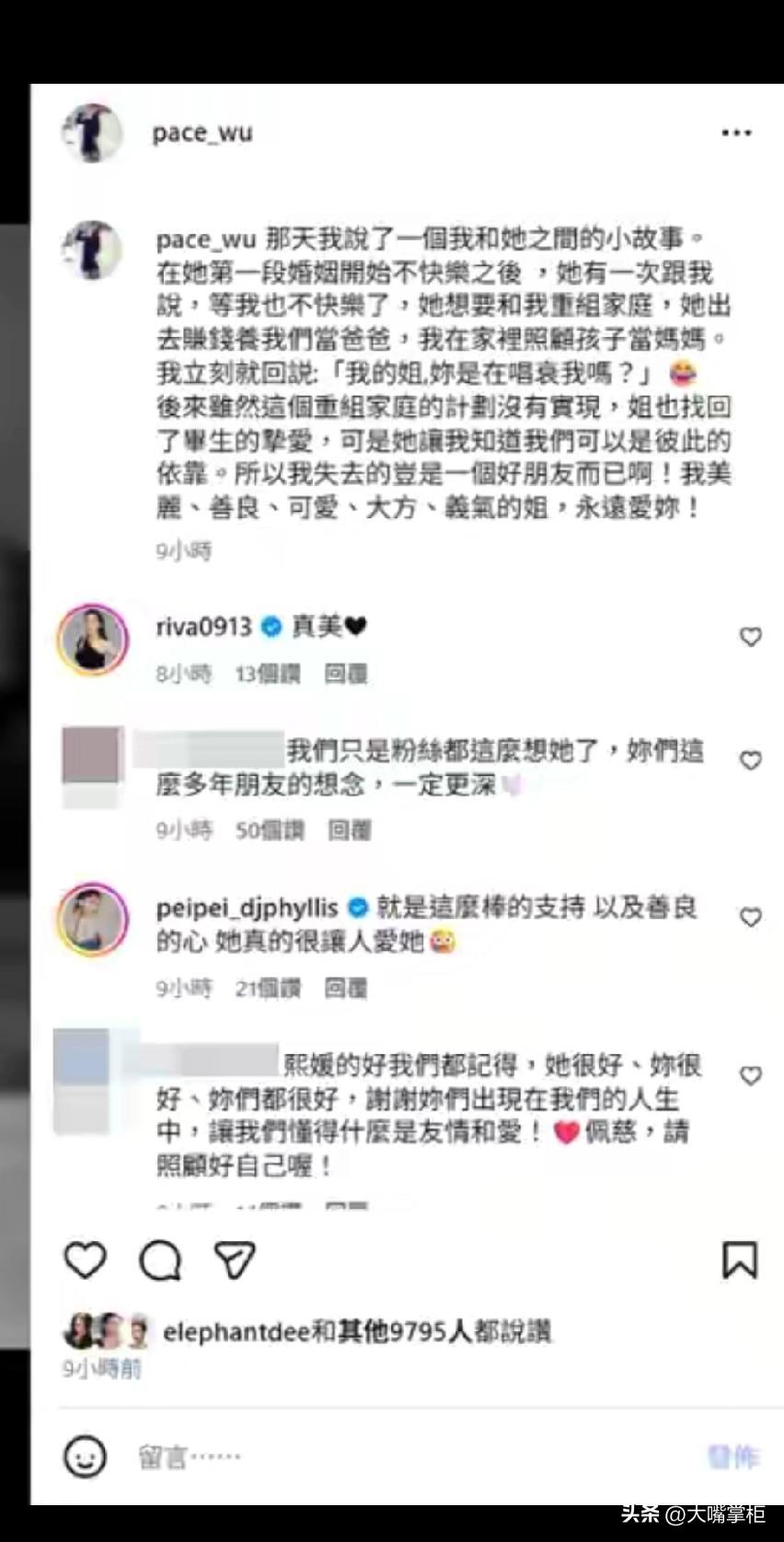Open pace_wu profile from header username

202,133
